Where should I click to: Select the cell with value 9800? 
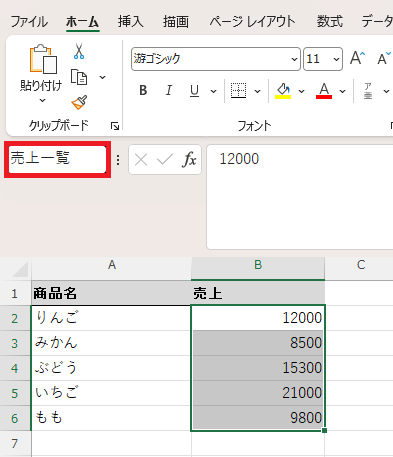pos(258,418)
